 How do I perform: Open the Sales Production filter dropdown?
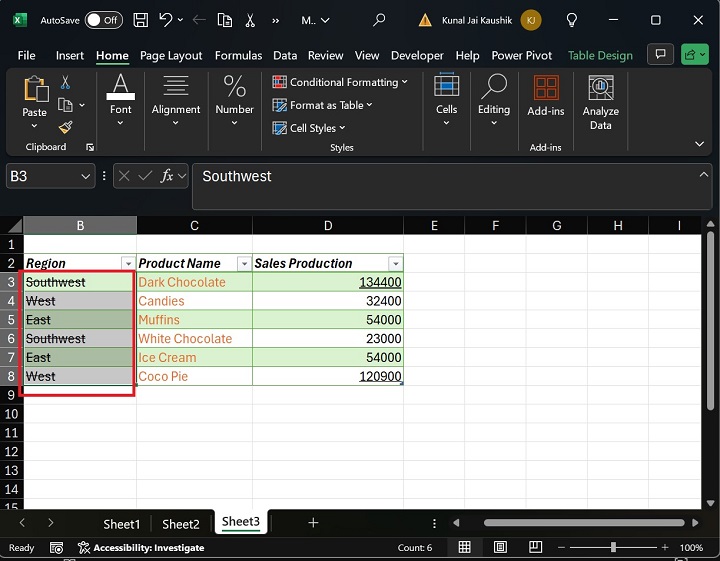(395, 264)
